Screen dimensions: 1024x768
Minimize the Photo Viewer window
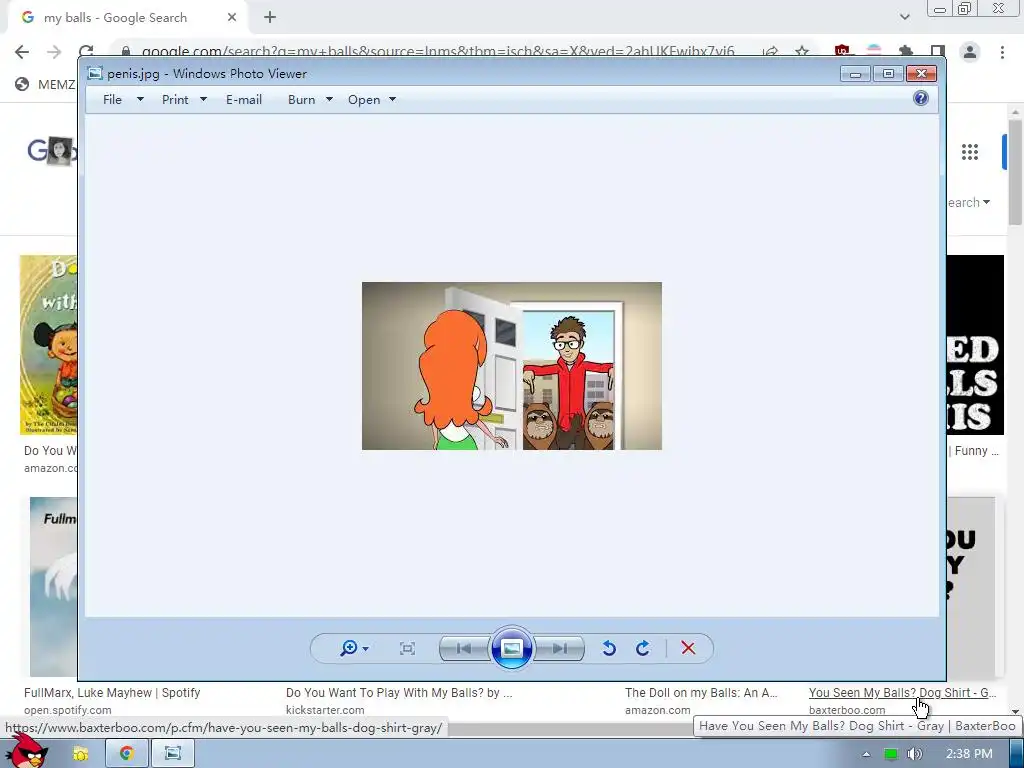(x=855, y=74)
